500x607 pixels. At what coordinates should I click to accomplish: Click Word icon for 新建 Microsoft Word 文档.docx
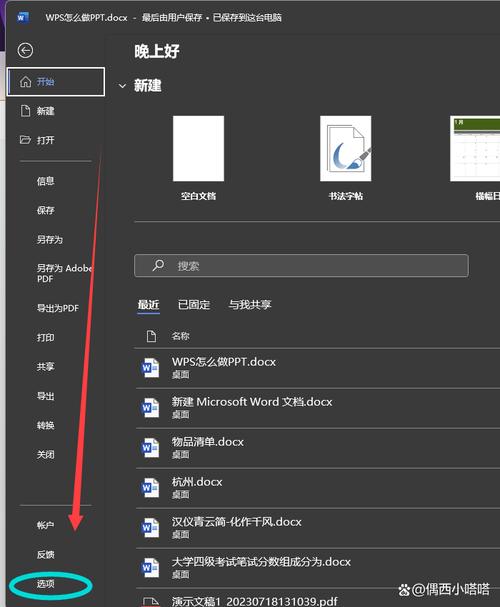150,408
